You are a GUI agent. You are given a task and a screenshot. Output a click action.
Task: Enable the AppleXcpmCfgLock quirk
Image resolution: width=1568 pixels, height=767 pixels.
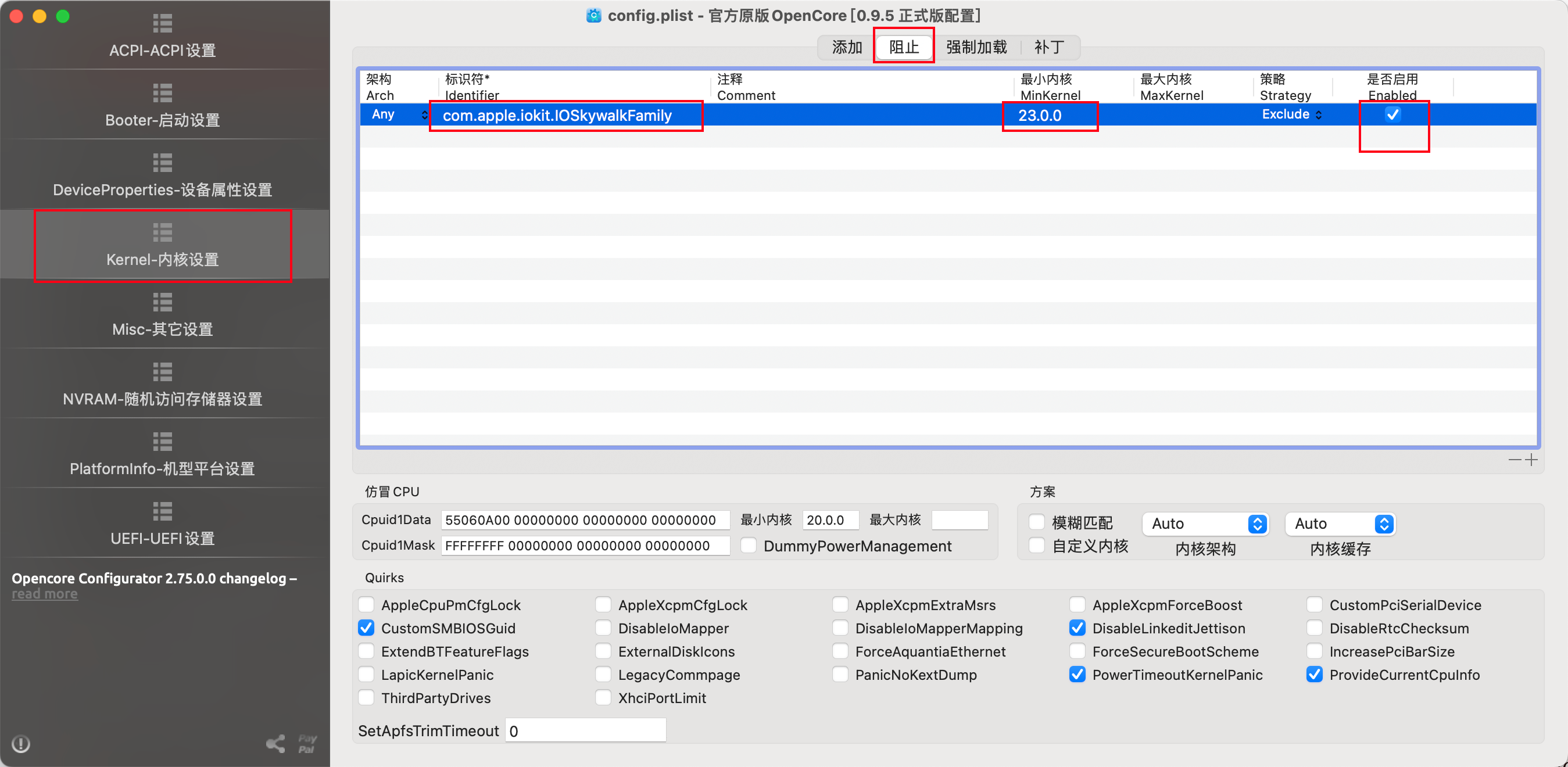click(x=603, y=604)
